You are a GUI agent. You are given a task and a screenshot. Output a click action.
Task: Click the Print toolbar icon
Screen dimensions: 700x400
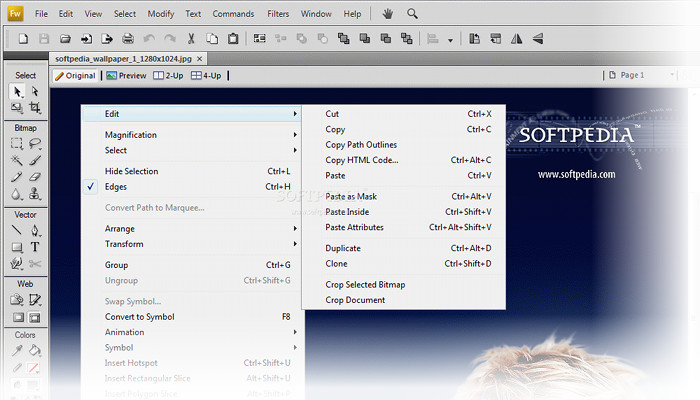click(x=128, y=39)
